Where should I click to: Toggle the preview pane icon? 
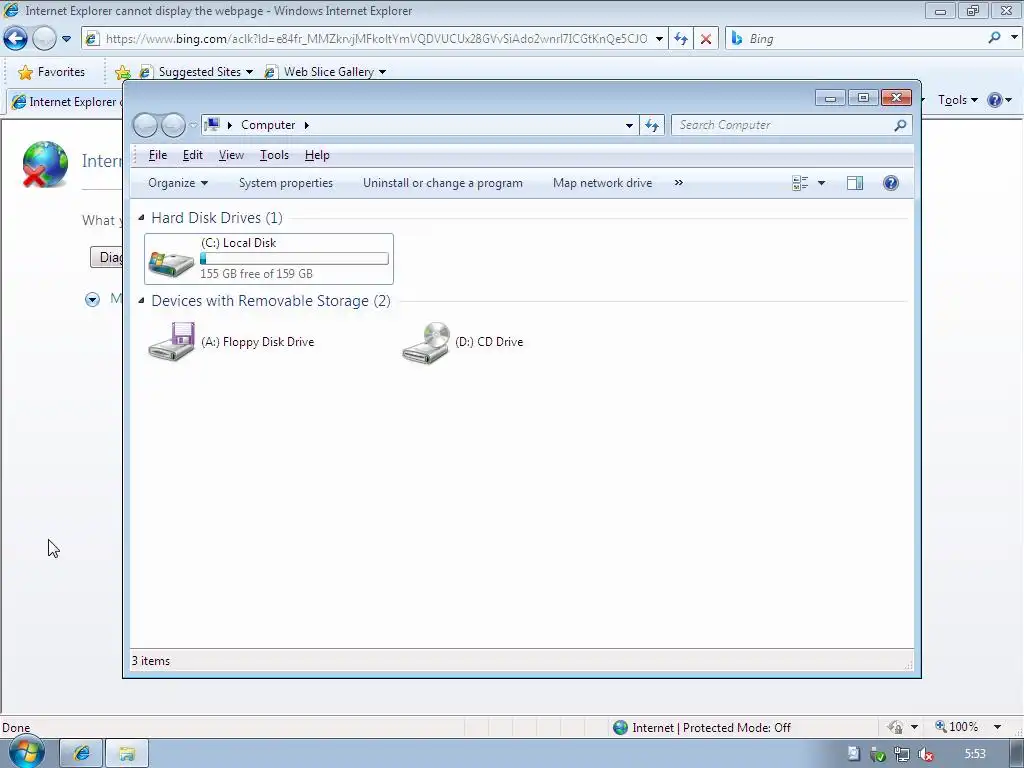click(x=855, y=183)
